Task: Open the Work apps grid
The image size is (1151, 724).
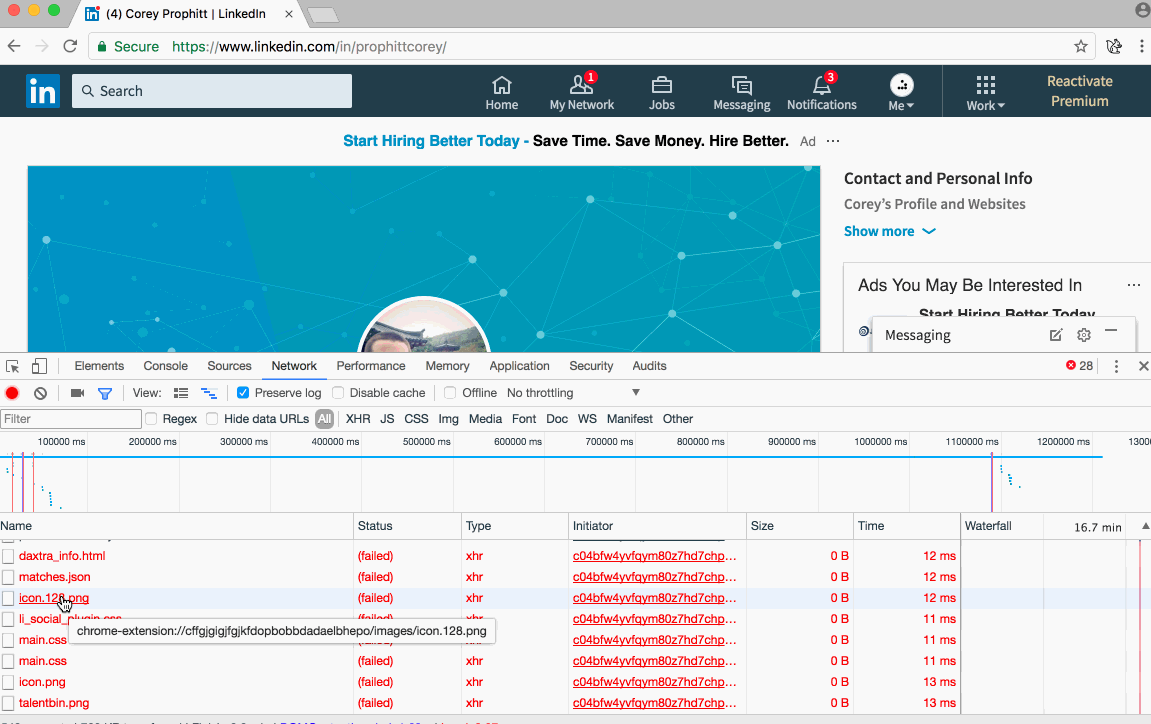Action: pos(986,84)
